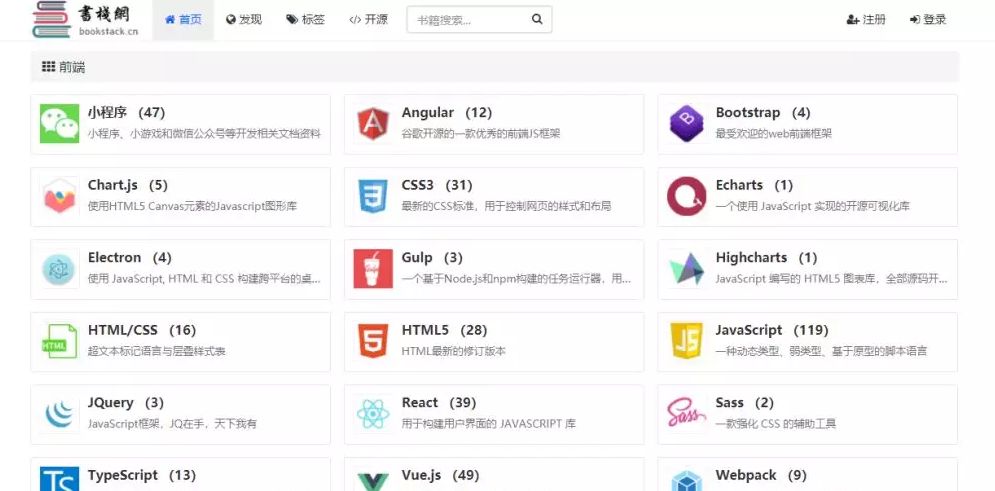Click description 超文本标记语言与层叠样式表
This screenshot has width=995, height=491.
156,351
